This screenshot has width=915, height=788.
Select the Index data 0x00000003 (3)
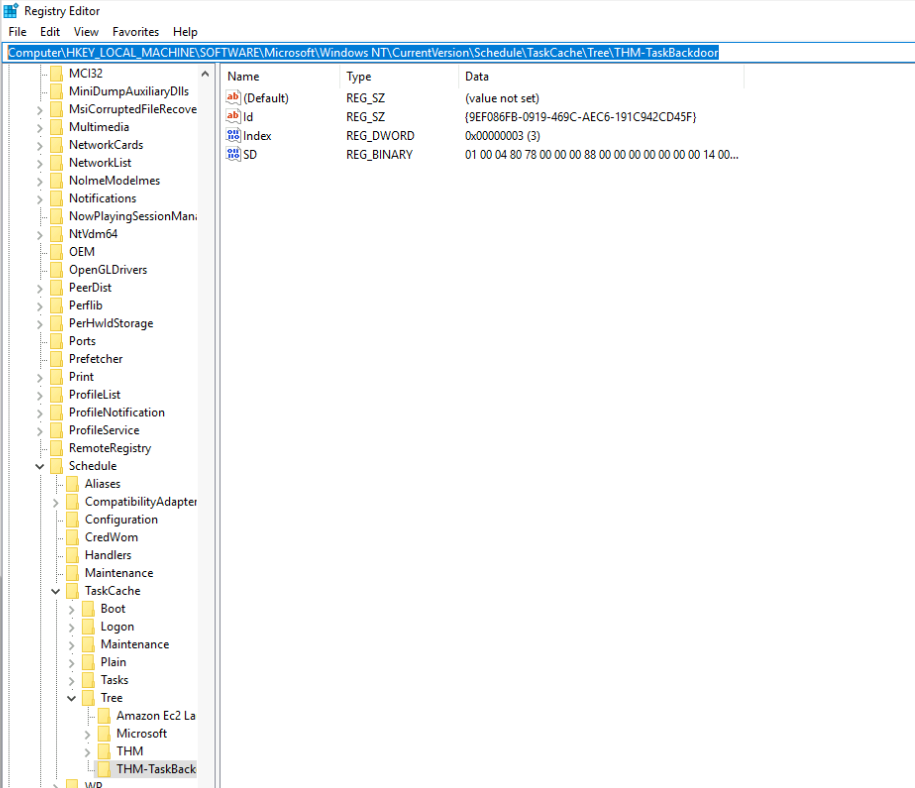pyautogui.click(x=502, y=136)
